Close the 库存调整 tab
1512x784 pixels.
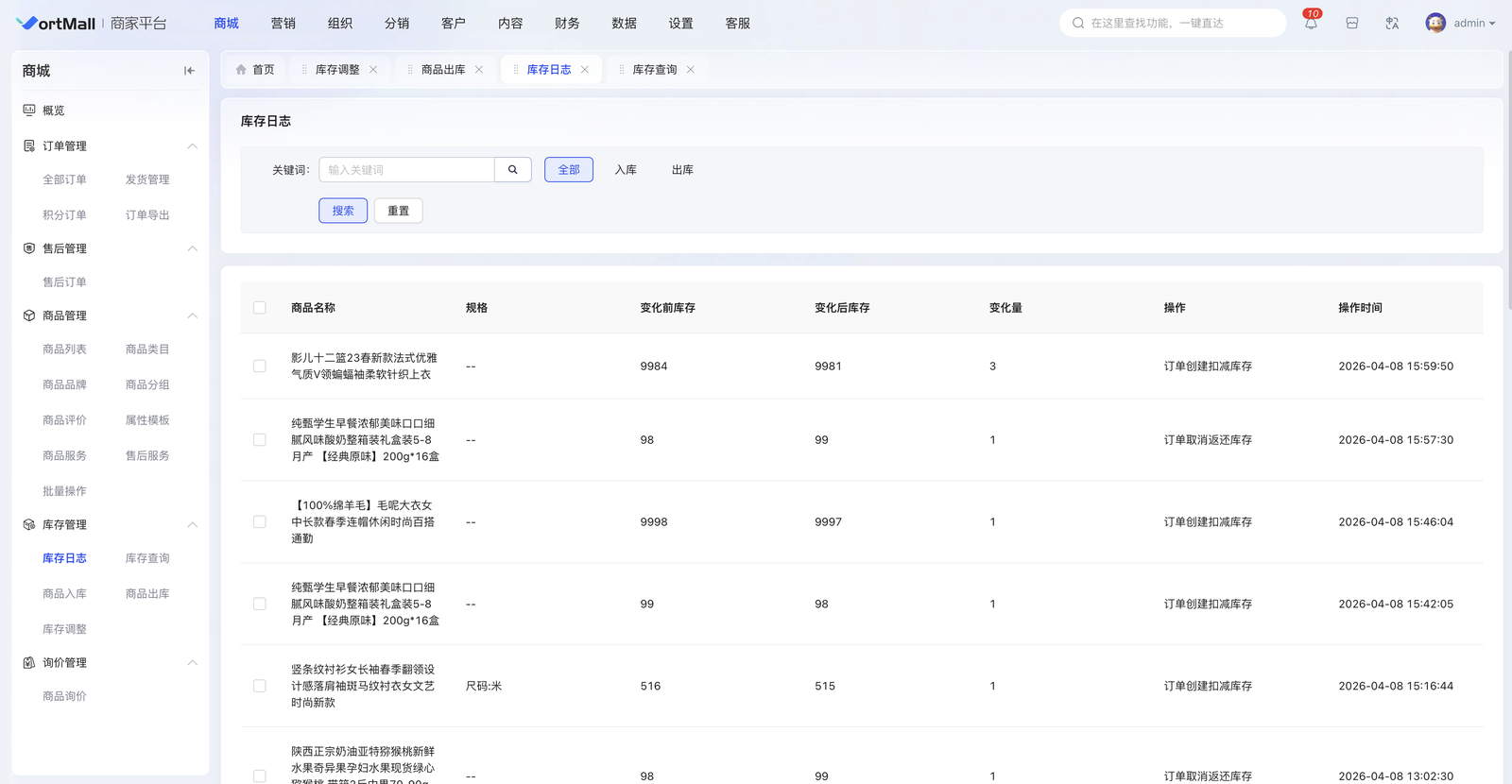373,70
